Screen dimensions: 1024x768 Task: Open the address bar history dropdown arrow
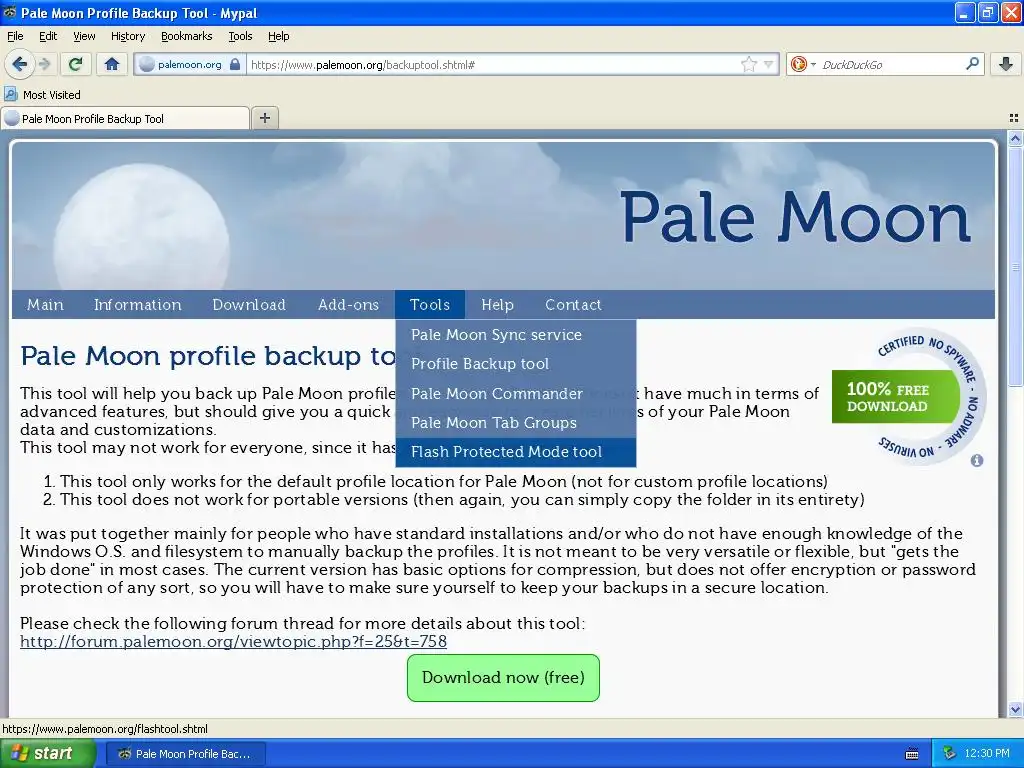point(769,64)
